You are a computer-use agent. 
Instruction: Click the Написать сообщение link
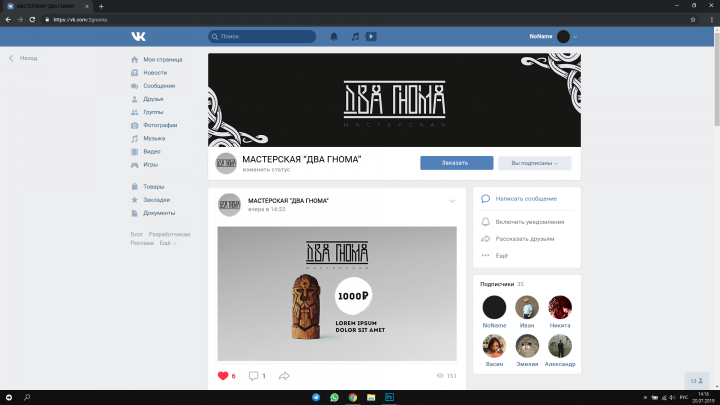point(526,199)
